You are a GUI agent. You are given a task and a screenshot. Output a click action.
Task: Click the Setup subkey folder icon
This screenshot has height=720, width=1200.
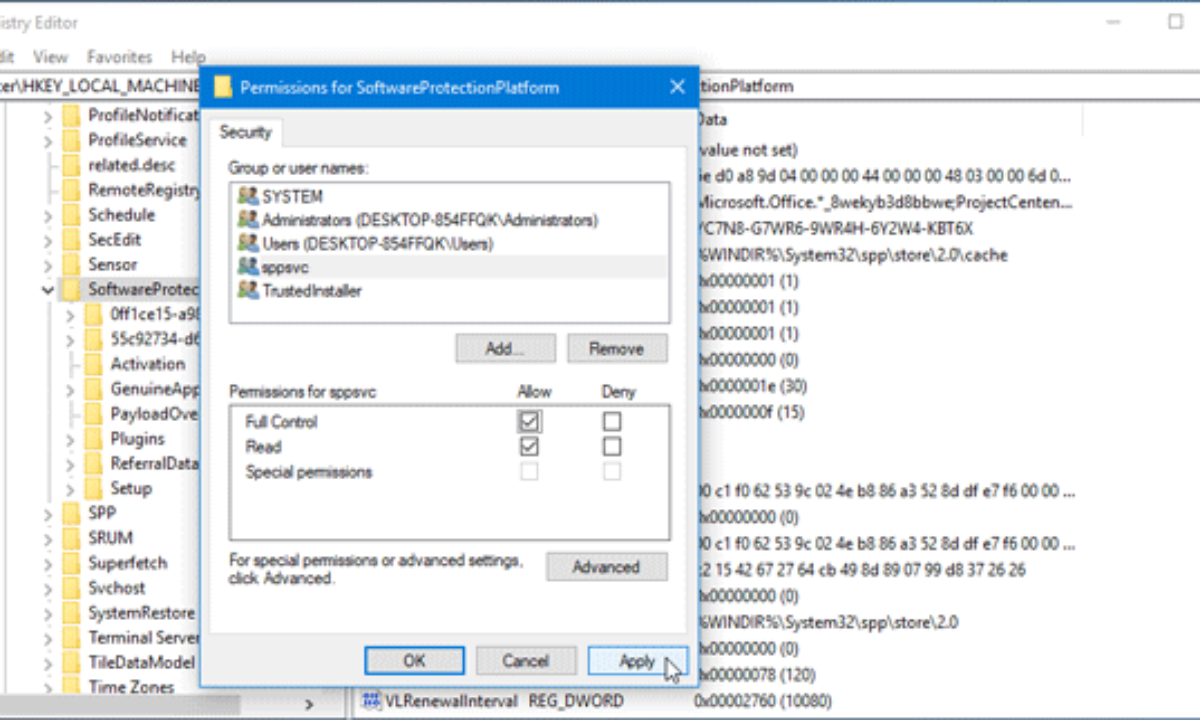93,489
